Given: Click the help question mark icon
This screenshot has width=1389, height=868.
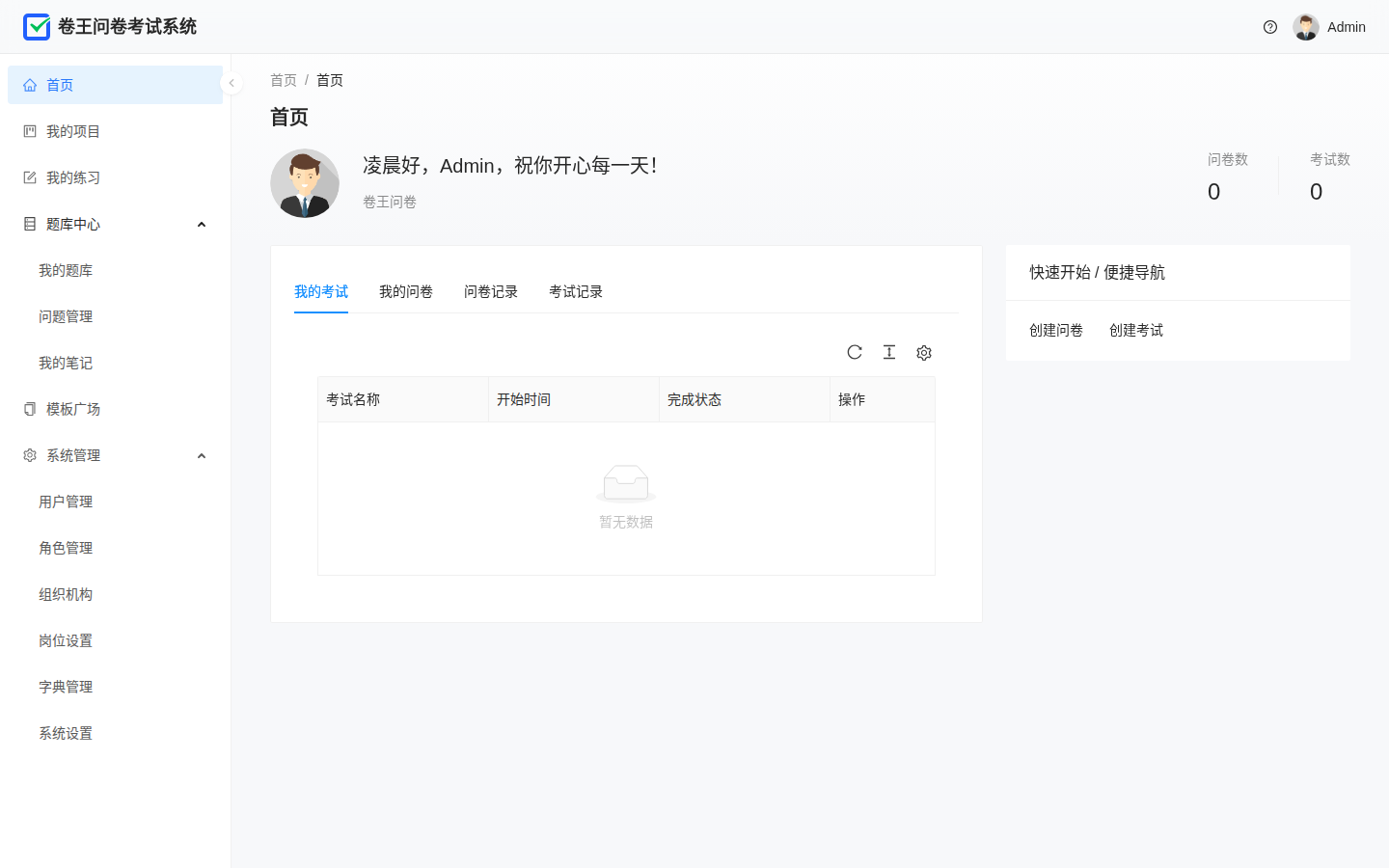Looking at the screenshot, I should click(x=1270, y=27).
